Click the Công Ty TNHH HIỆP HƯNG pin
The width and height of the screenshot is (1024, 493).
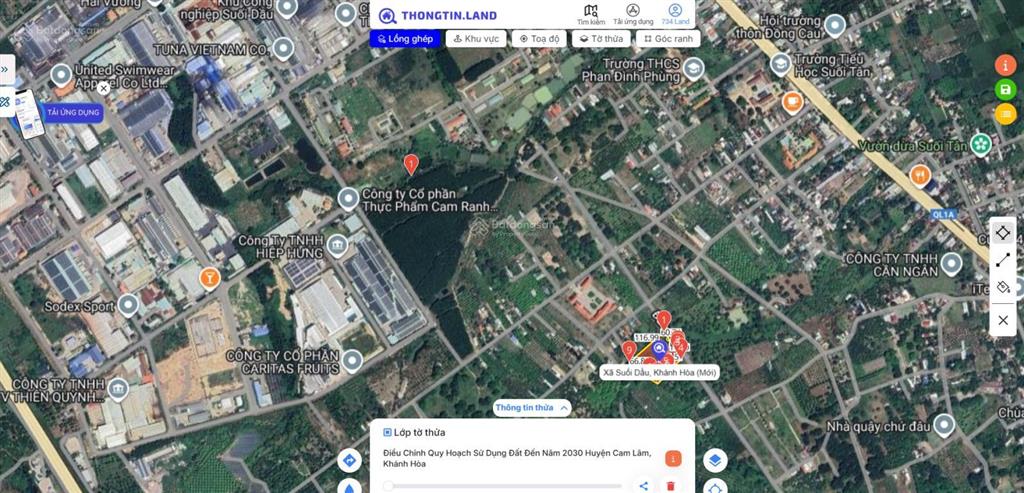(337, 246)
